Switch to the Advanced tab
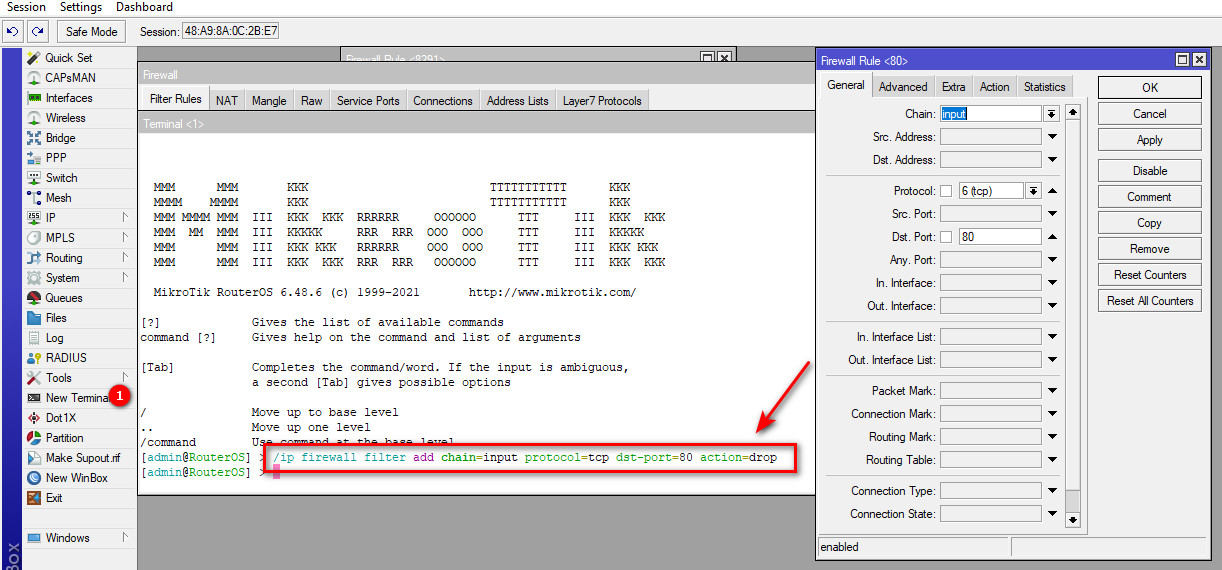Viewport: 1222px width, 570px height. tap(903, 87)
